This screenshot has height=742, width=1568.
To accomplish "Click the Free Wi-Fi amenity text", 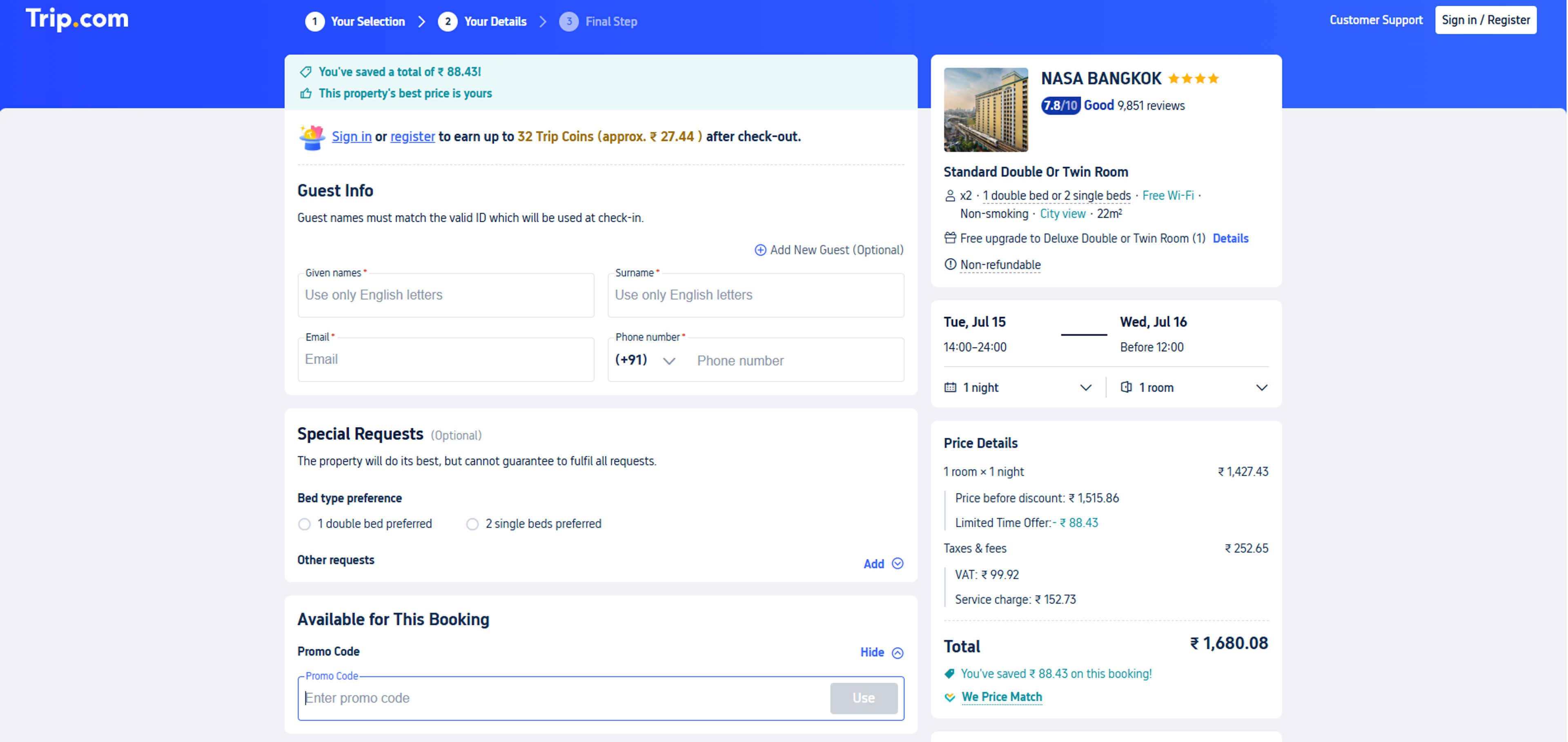I will [1167, 195].
